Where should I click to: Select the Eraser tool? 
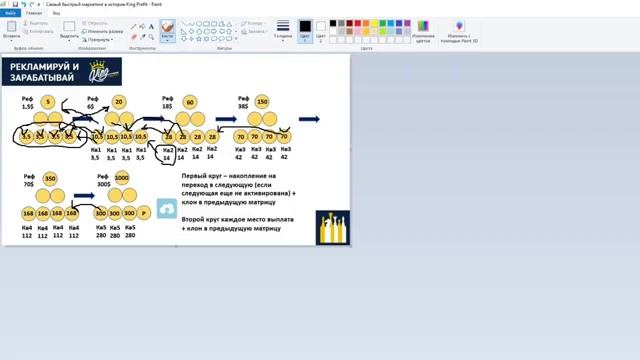(134, 37)
